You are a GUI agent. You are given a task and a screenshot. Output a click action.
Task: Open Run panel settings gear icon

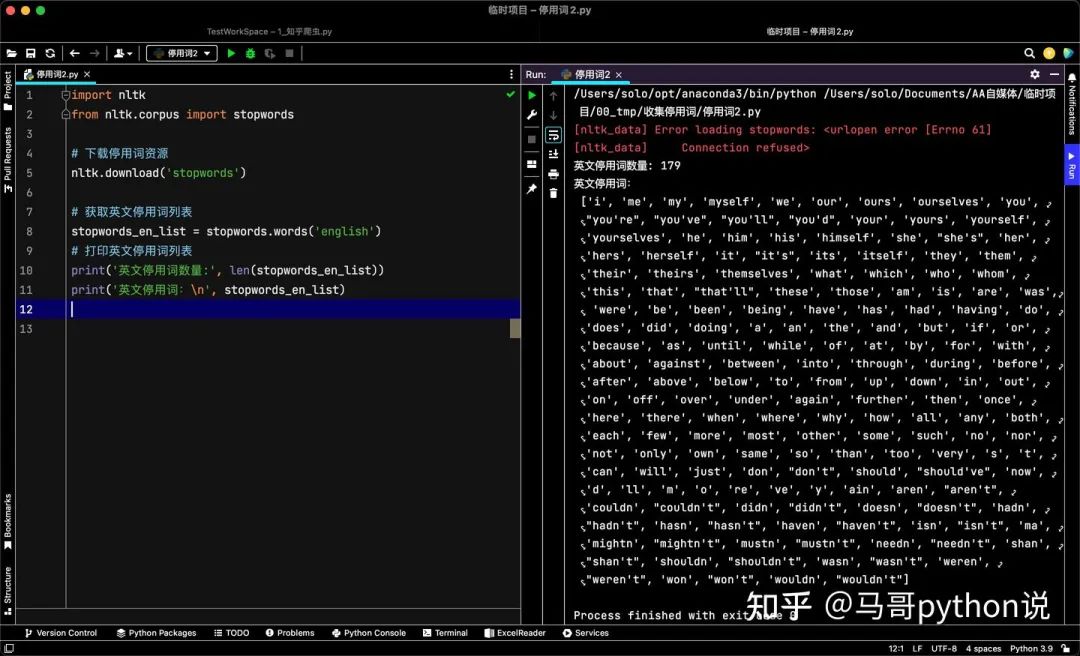1035,74
